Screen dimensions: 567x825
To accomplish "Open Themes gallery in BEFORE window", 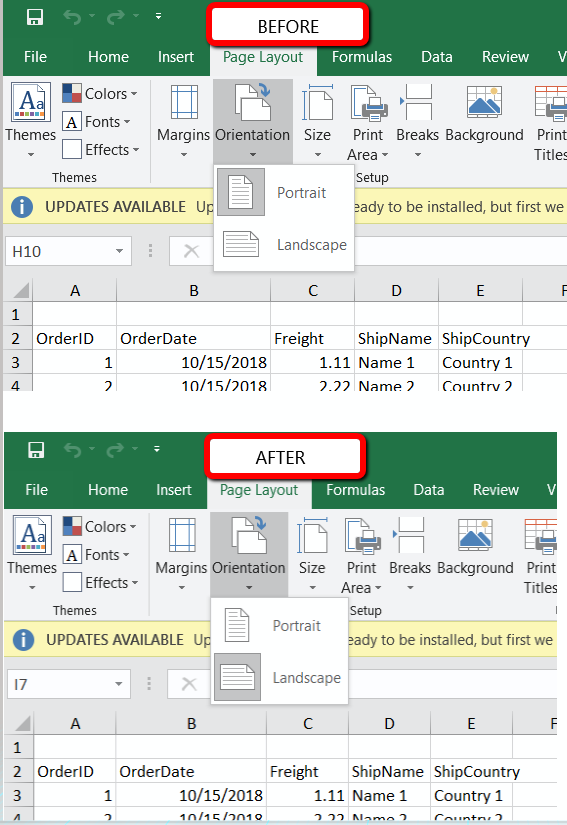I will coord(31,120).
